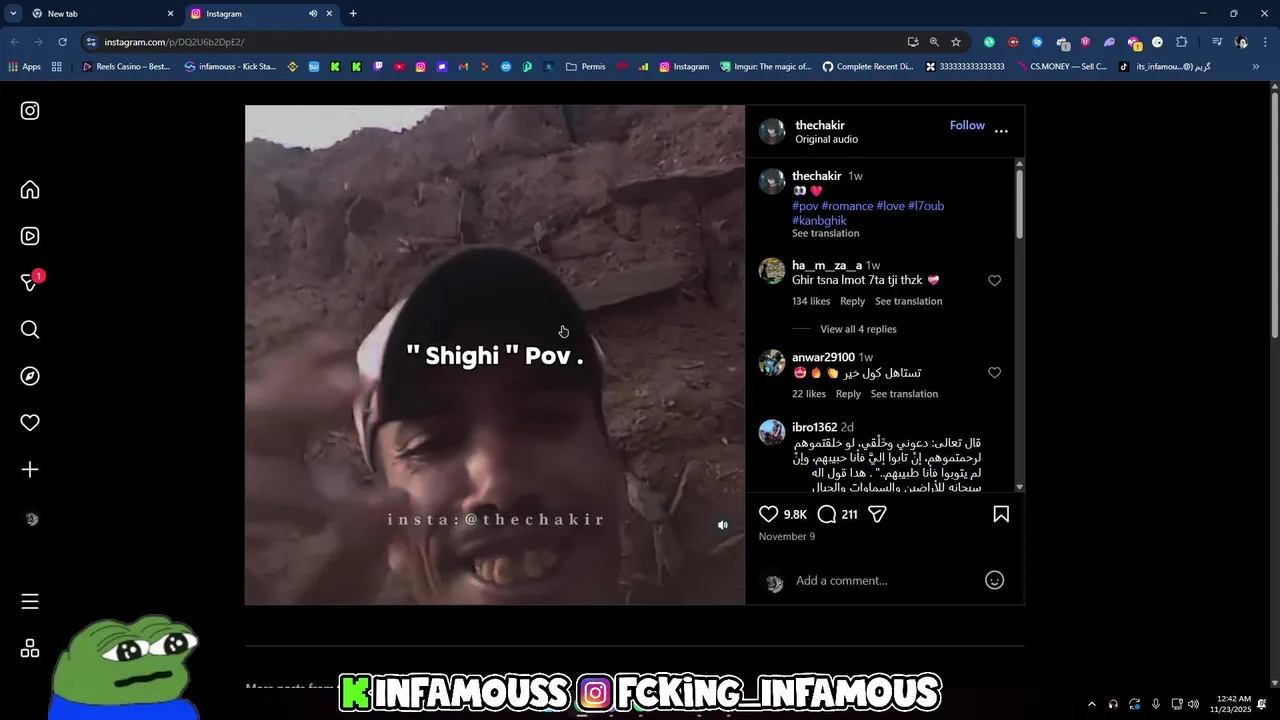The height and width of the screenshot is (720, 1280).
Task: See translation of anwar29100's comment
Action: pyautogui.click(x=904, y=394)
